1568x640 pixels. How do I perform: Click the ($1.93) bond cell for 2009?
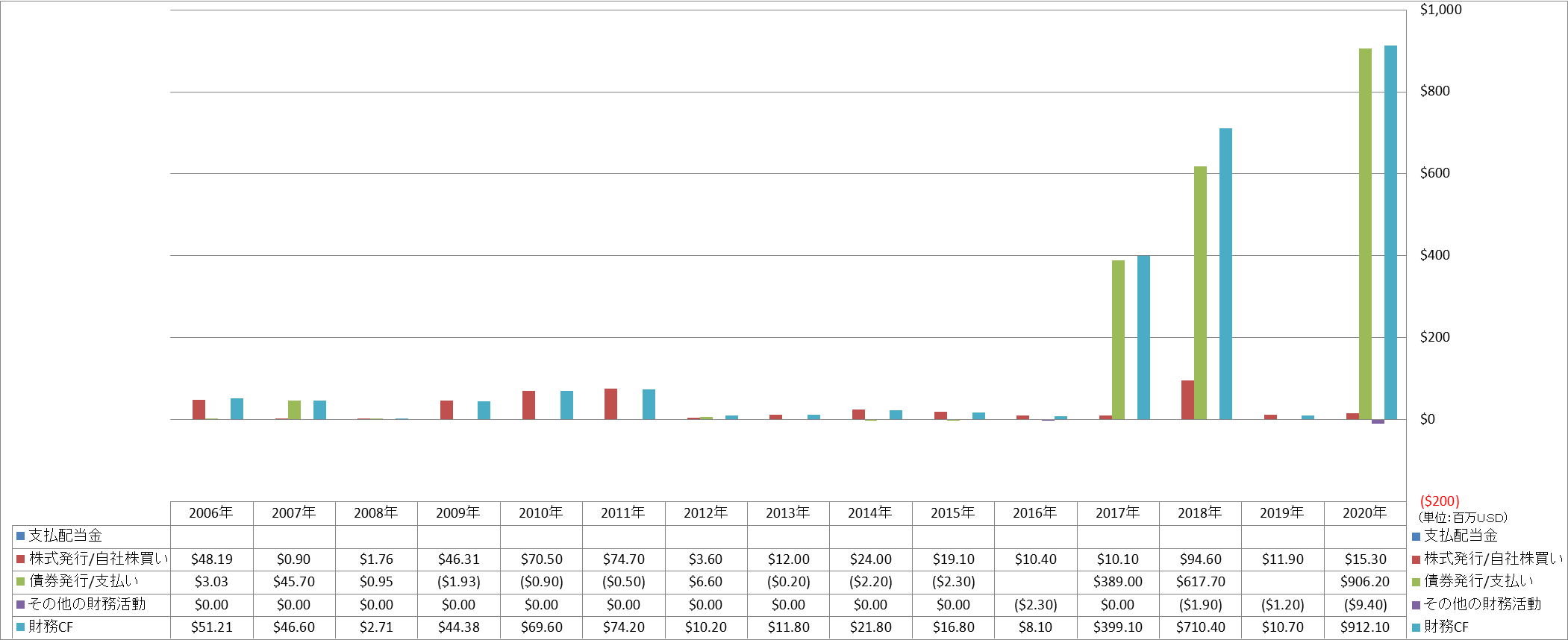(x=459, y=582)
